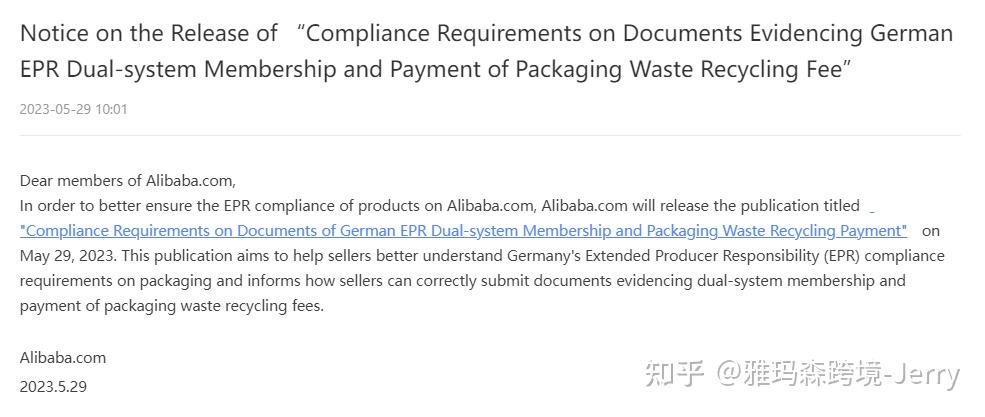Click the word "on" following the hyperlink
This screenshot has height=417, width=985.
931,231
